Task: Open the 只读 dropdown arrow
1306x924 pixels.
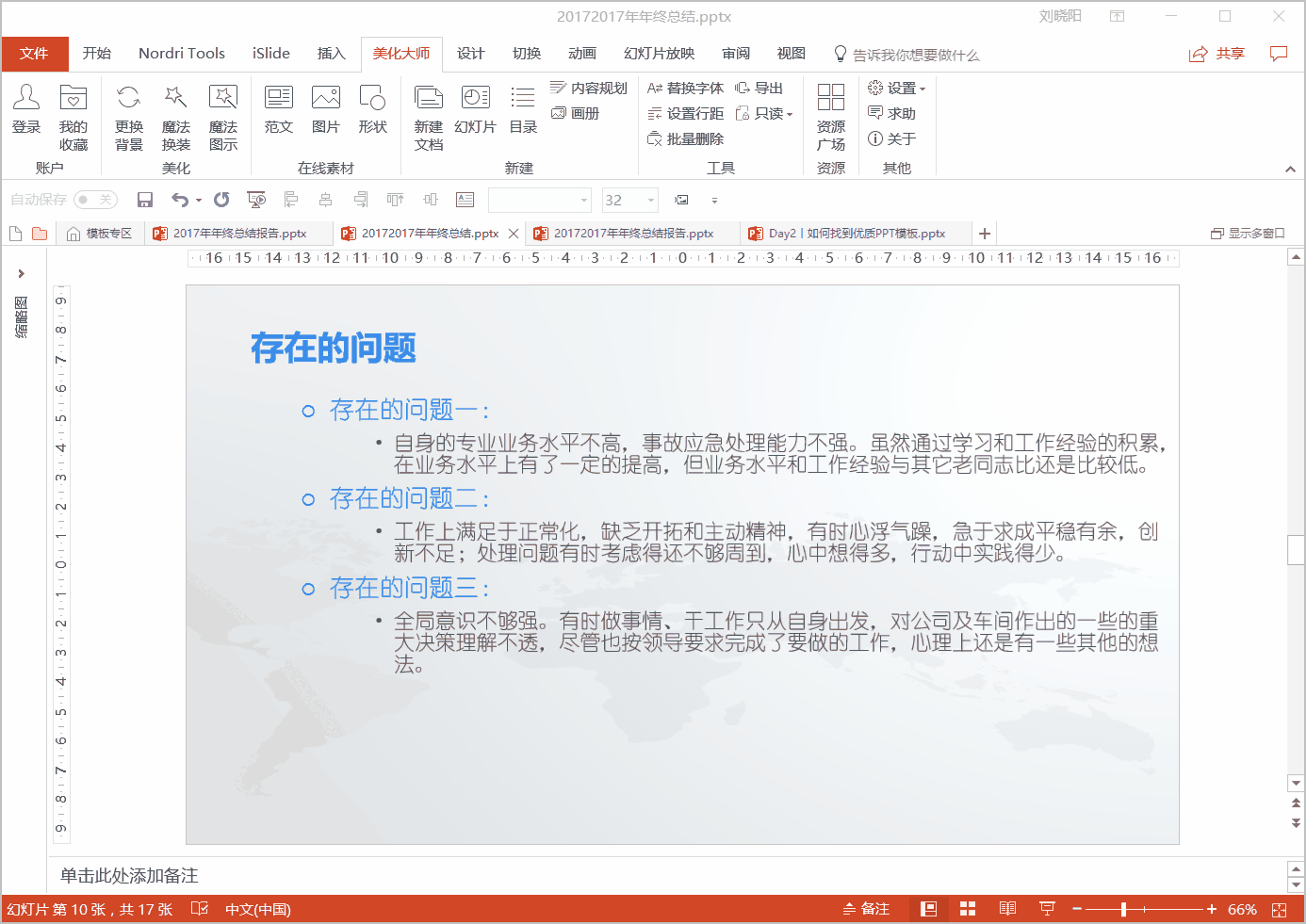Action: pyautogui.click(x=790, y=113)
